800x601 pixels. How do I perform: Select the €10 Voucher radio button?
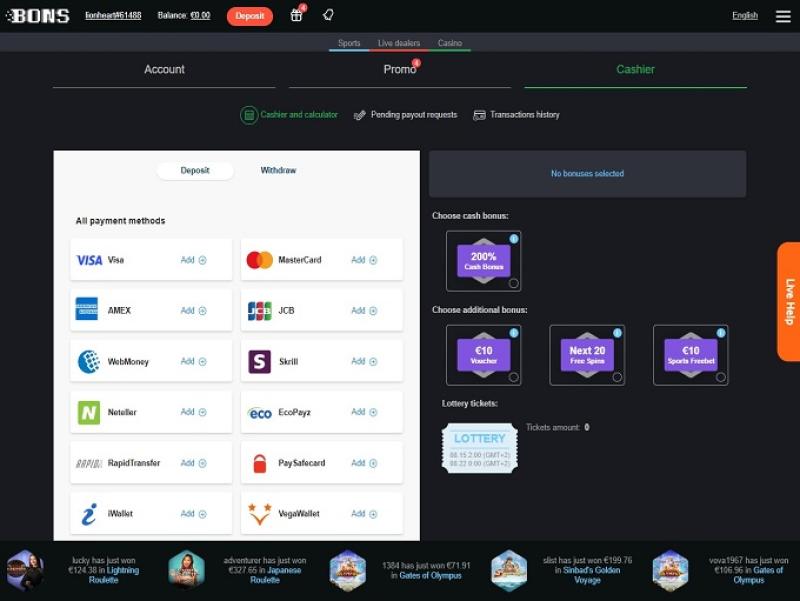click(514, 377)
